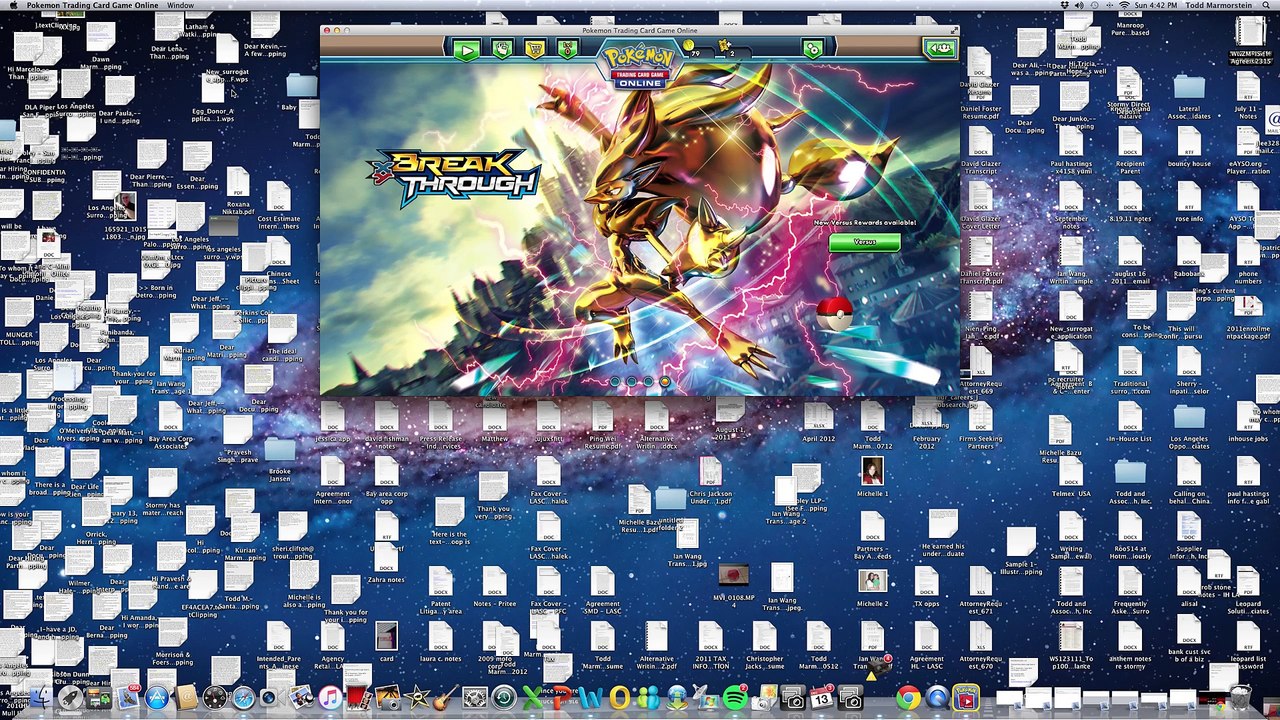Open the yellow Shop cart icon
Viewport: 1280px width, 720px height.
pos(535,49)
